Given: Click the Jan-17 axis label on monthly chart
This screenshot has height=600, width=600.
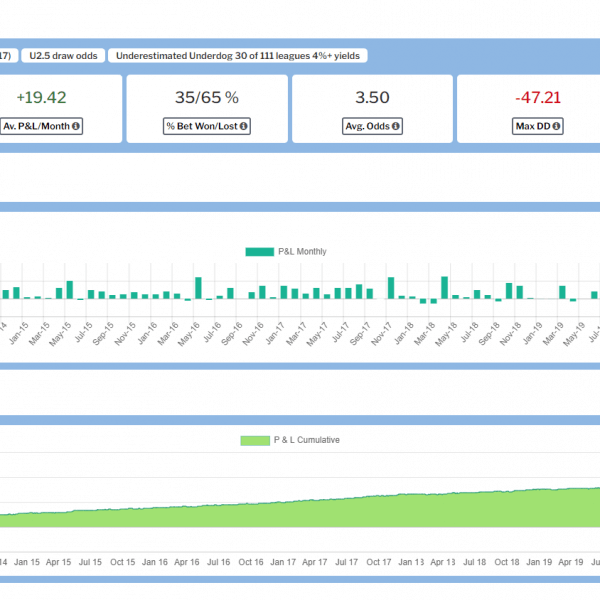Looking at the screenshot, I should tap(275, 334).
